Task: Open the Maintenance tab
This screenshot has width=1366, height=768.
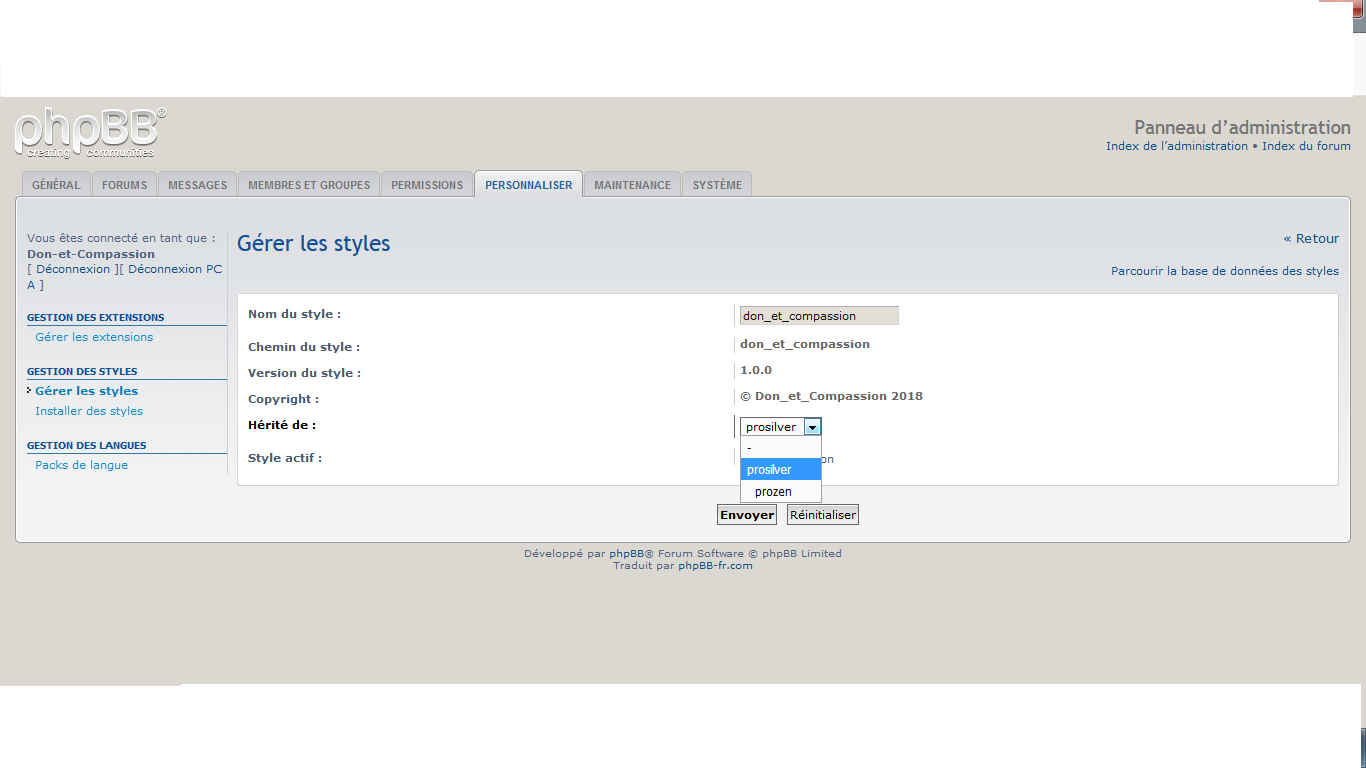Action: click(x=632, y=185)
